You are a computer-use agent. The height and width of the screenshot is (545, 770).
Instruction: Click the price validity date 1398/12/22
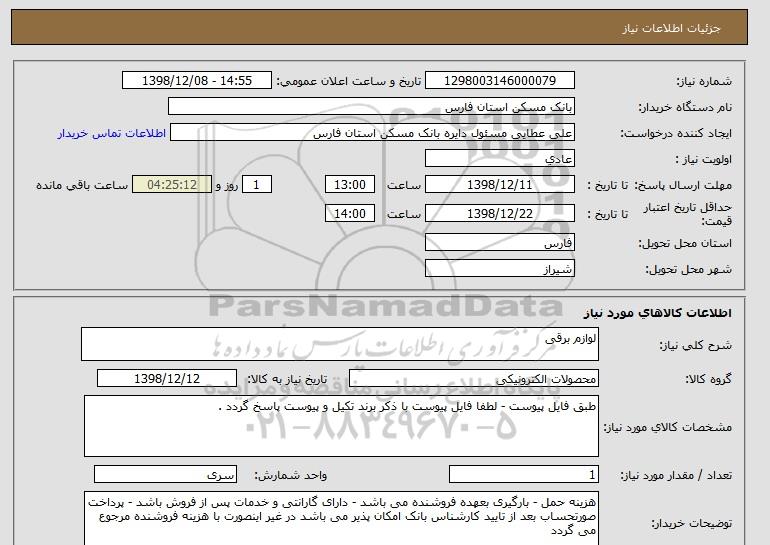[x=499, y=213]
